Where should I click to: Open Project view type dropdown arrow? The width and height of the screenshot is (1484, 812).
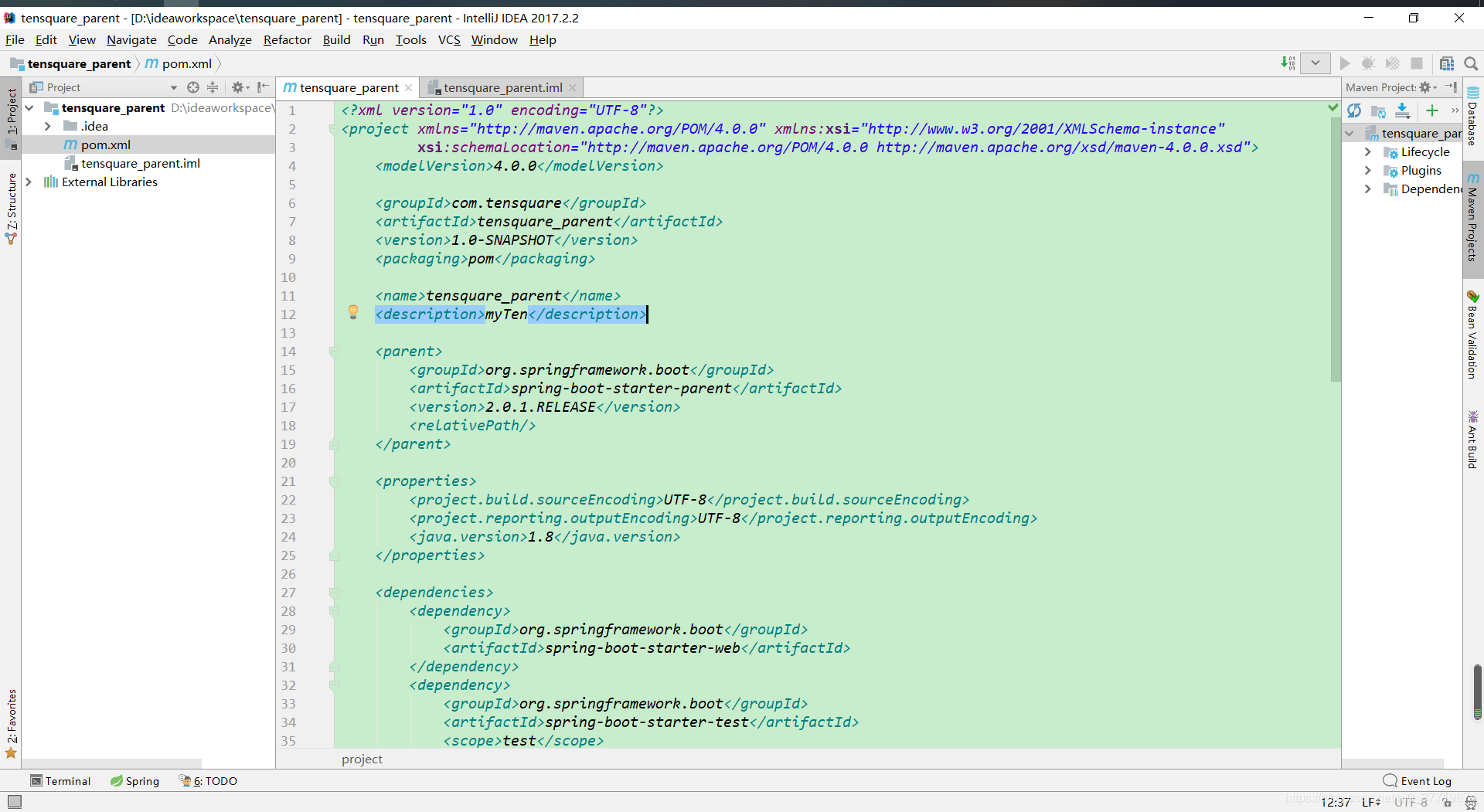(174, 88)
